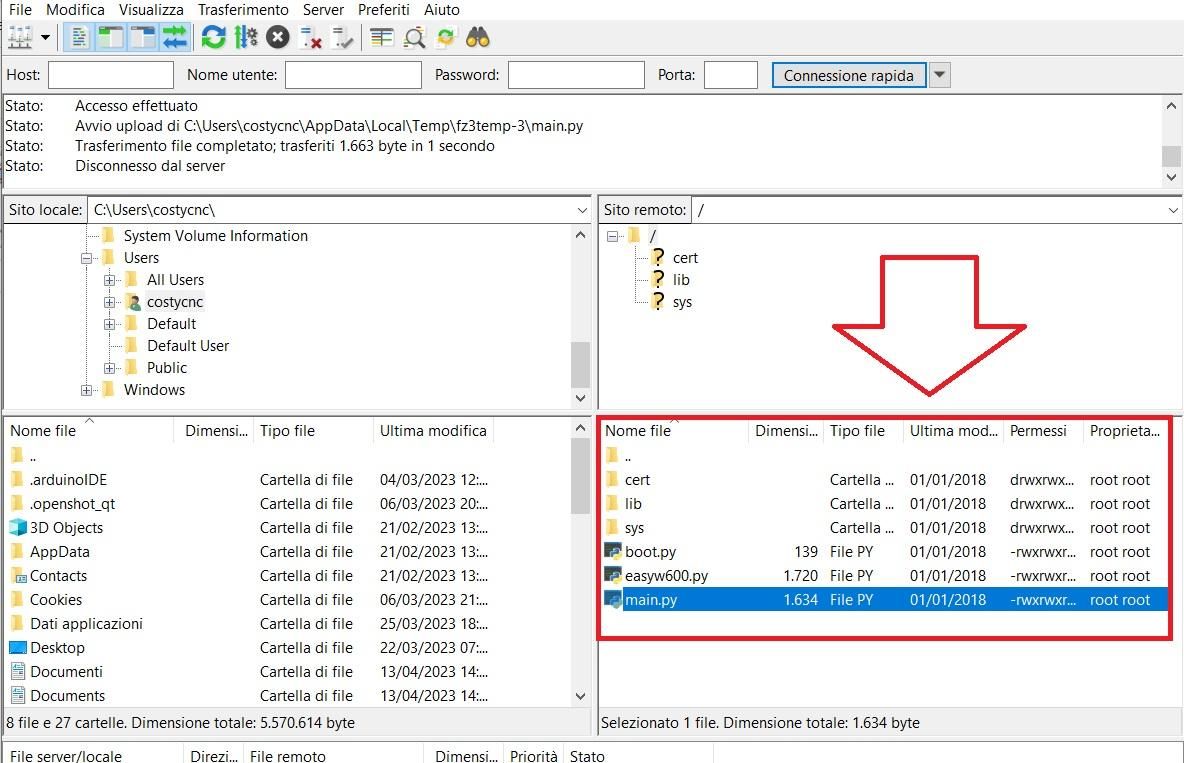Select System Volume Information folder
Screen dimensions: 1184x763
[x=215, y=236]
